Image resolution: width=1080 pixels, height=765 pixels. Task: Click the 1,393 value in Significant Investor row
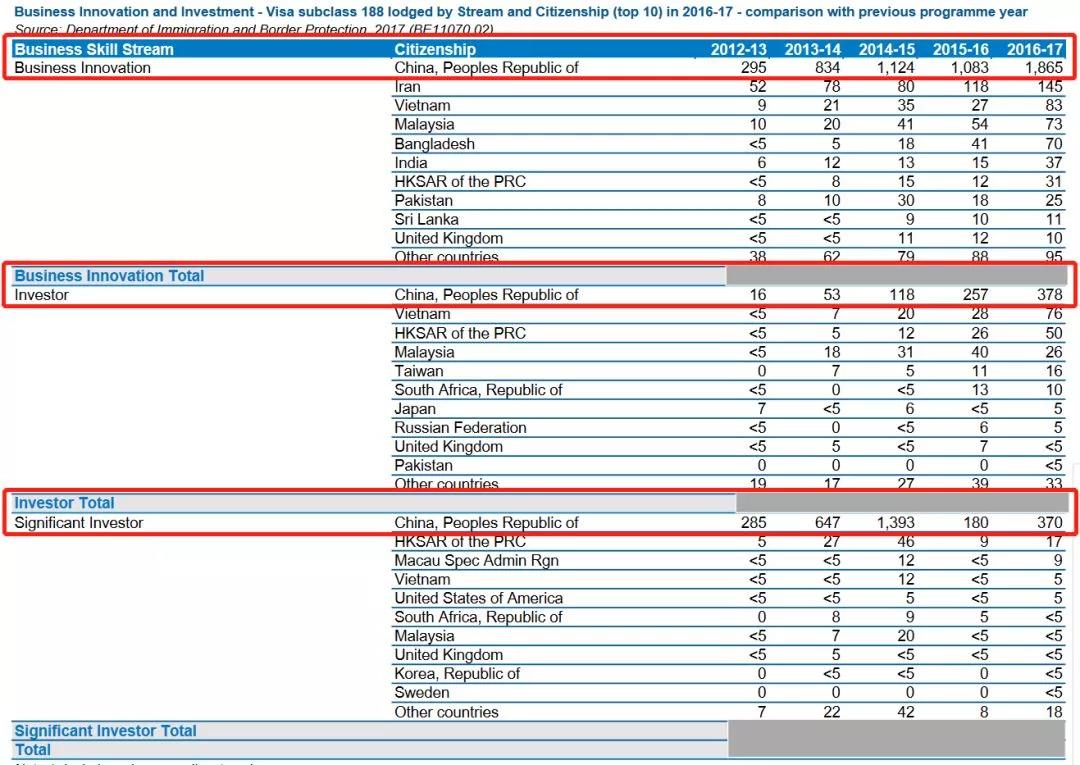pyautogui.click(x=895, y=523)
